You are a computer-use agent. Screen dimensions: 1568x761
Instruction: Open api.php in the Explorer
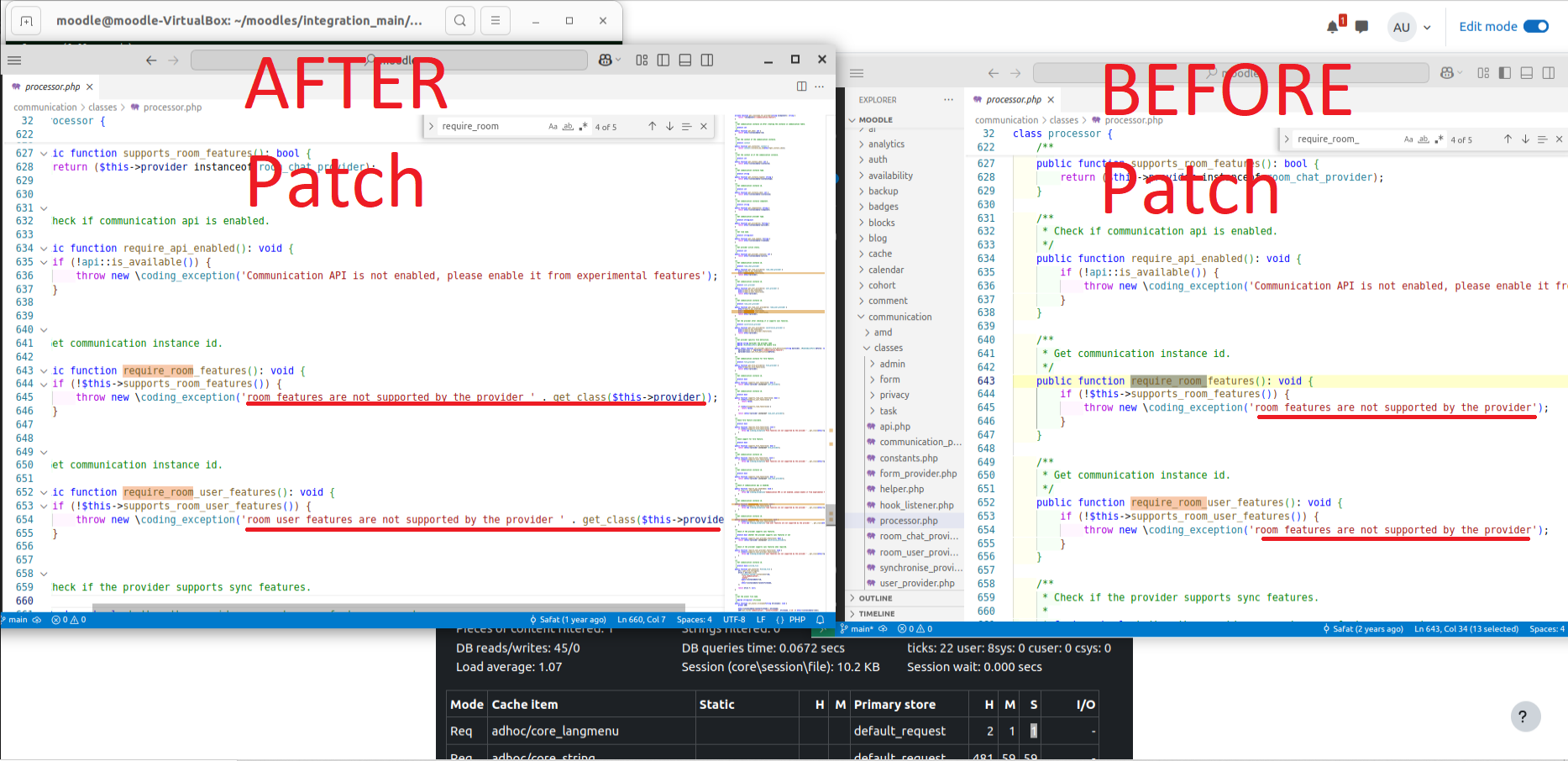pyautogui.click(x=894, y=427)
